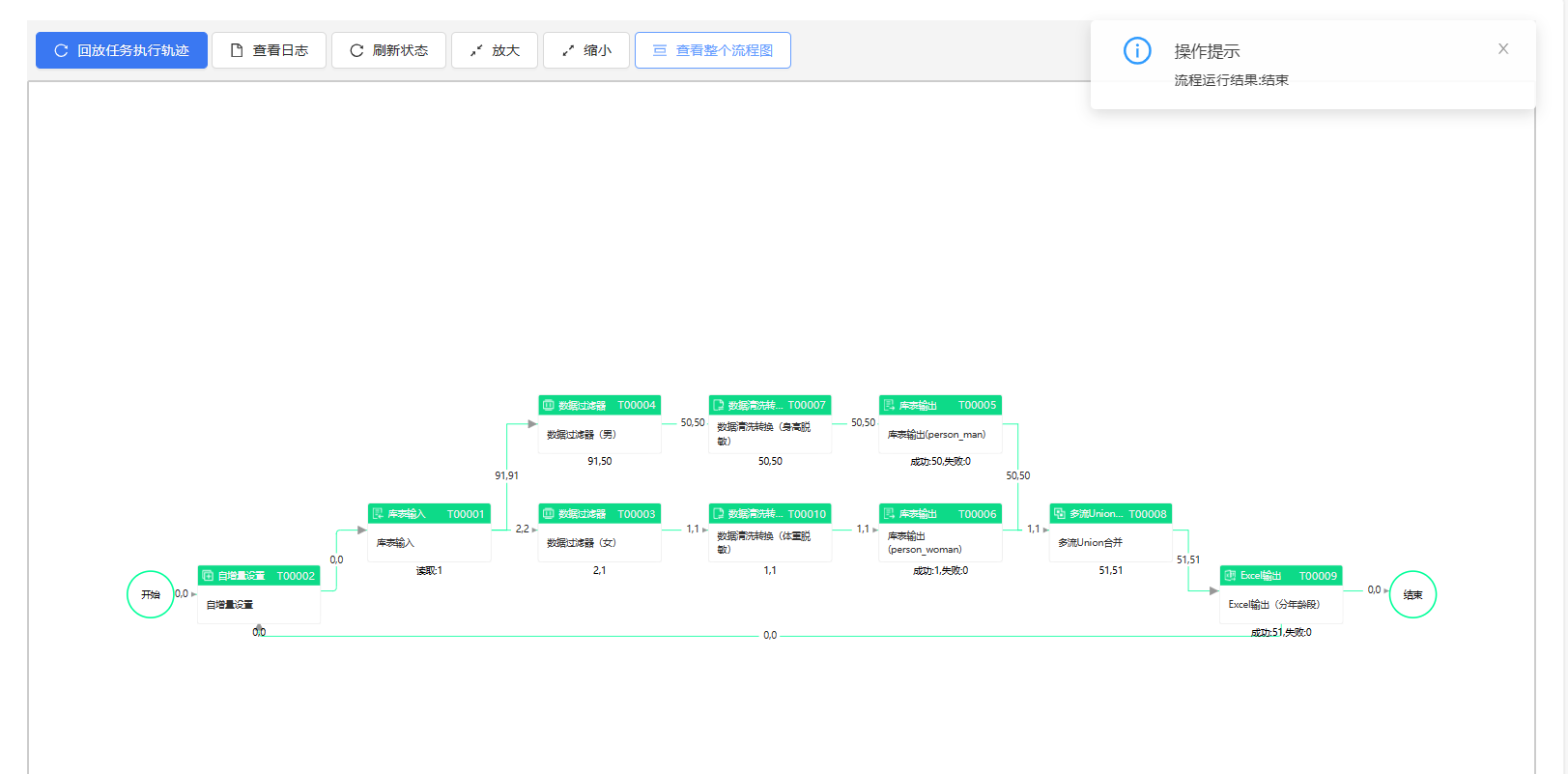This screenshot has height=774, width=1568.
Task: Zoom out with the 缩小 button
Action: pos(586,50)
